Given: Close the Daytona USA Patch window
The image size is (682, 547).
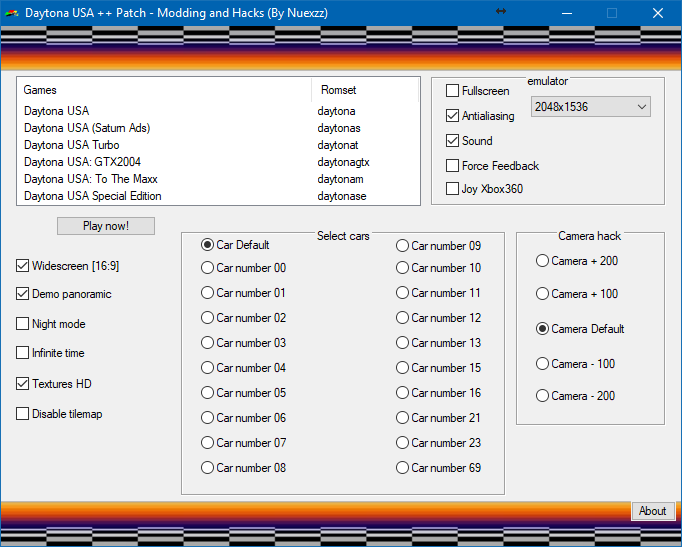Looking at the screenshot, I should point(658,13).
